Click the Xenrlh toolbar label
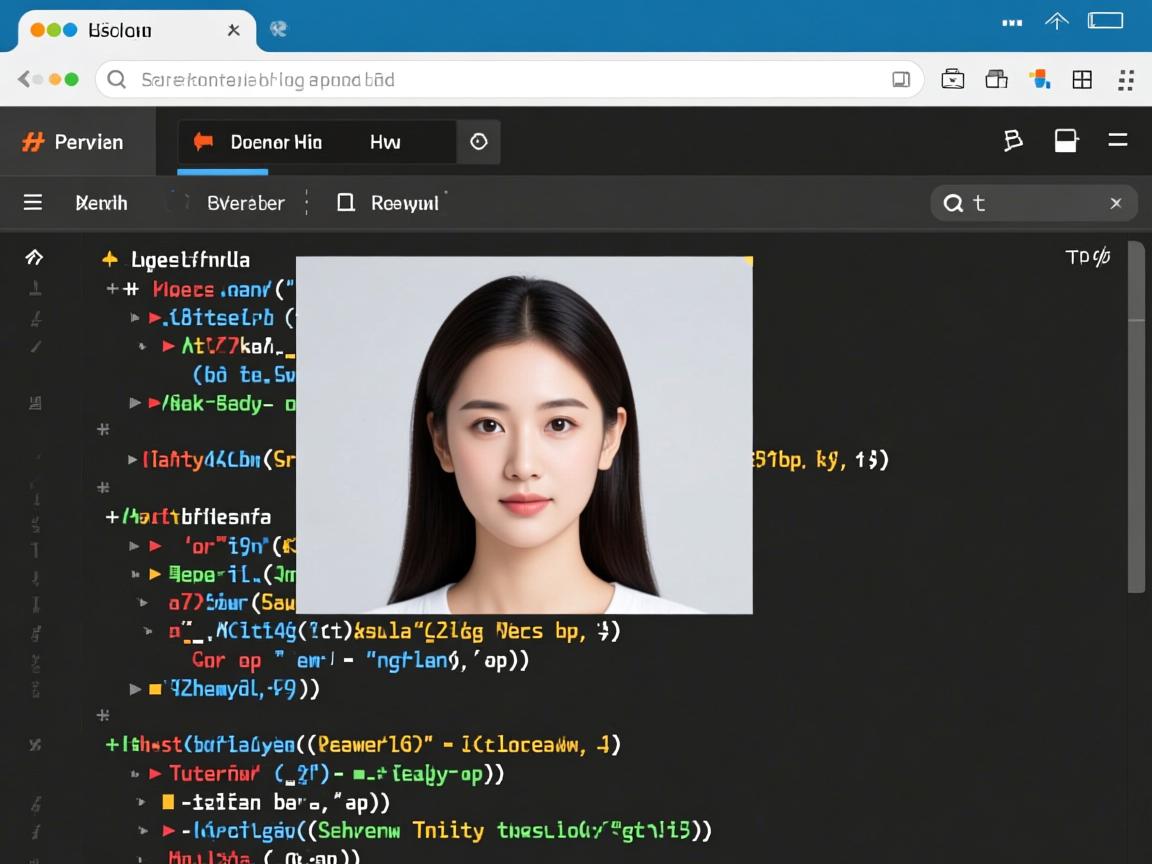The image size is (1152, 864). click(x=101, y=203)
